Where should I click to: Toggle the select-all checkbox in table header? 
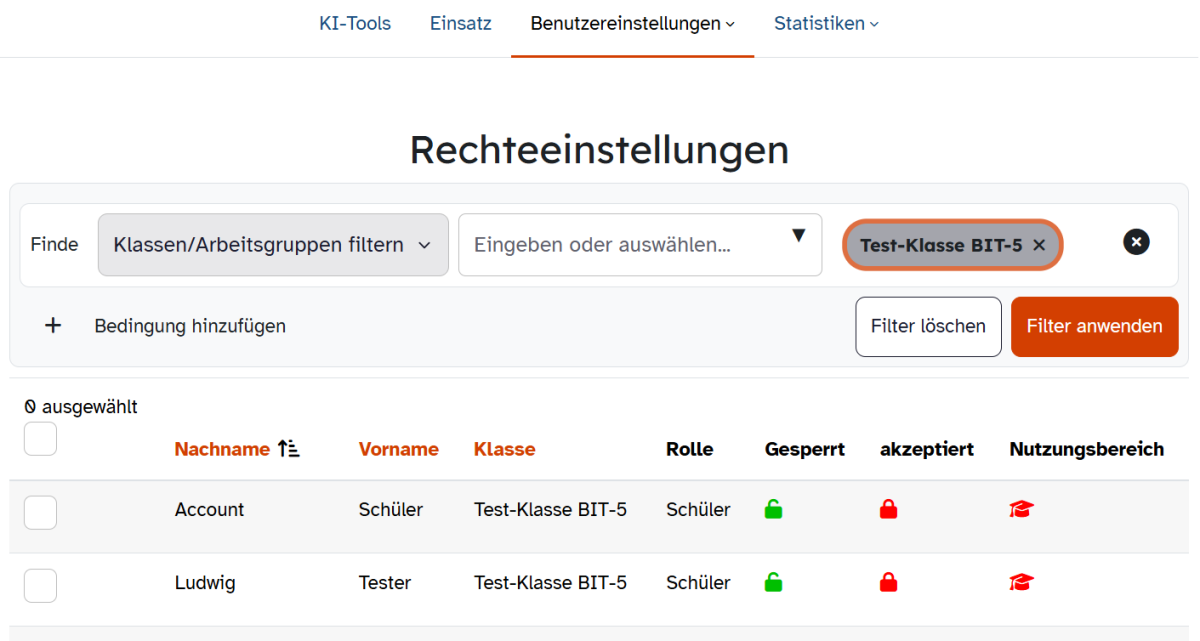coord(41,439)
